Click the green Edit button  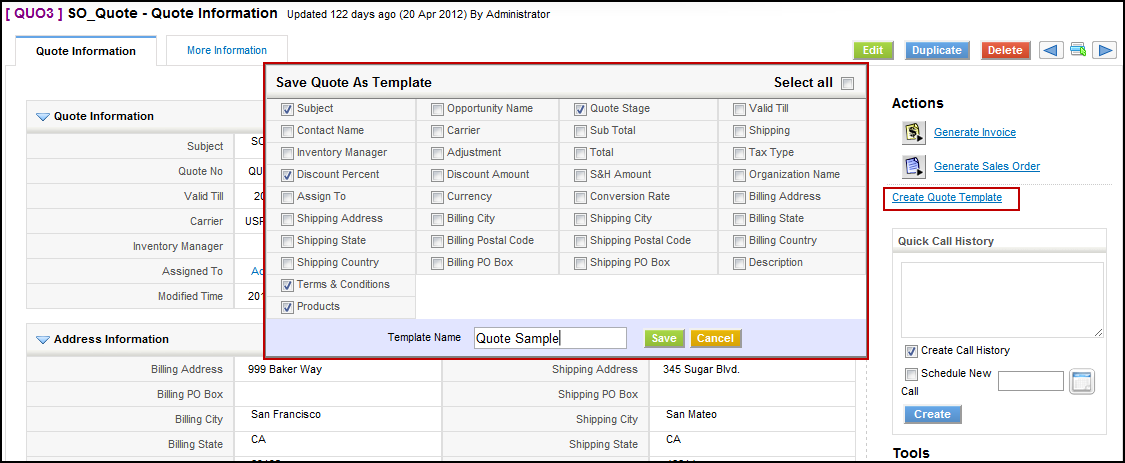click(x=873, y=50)
